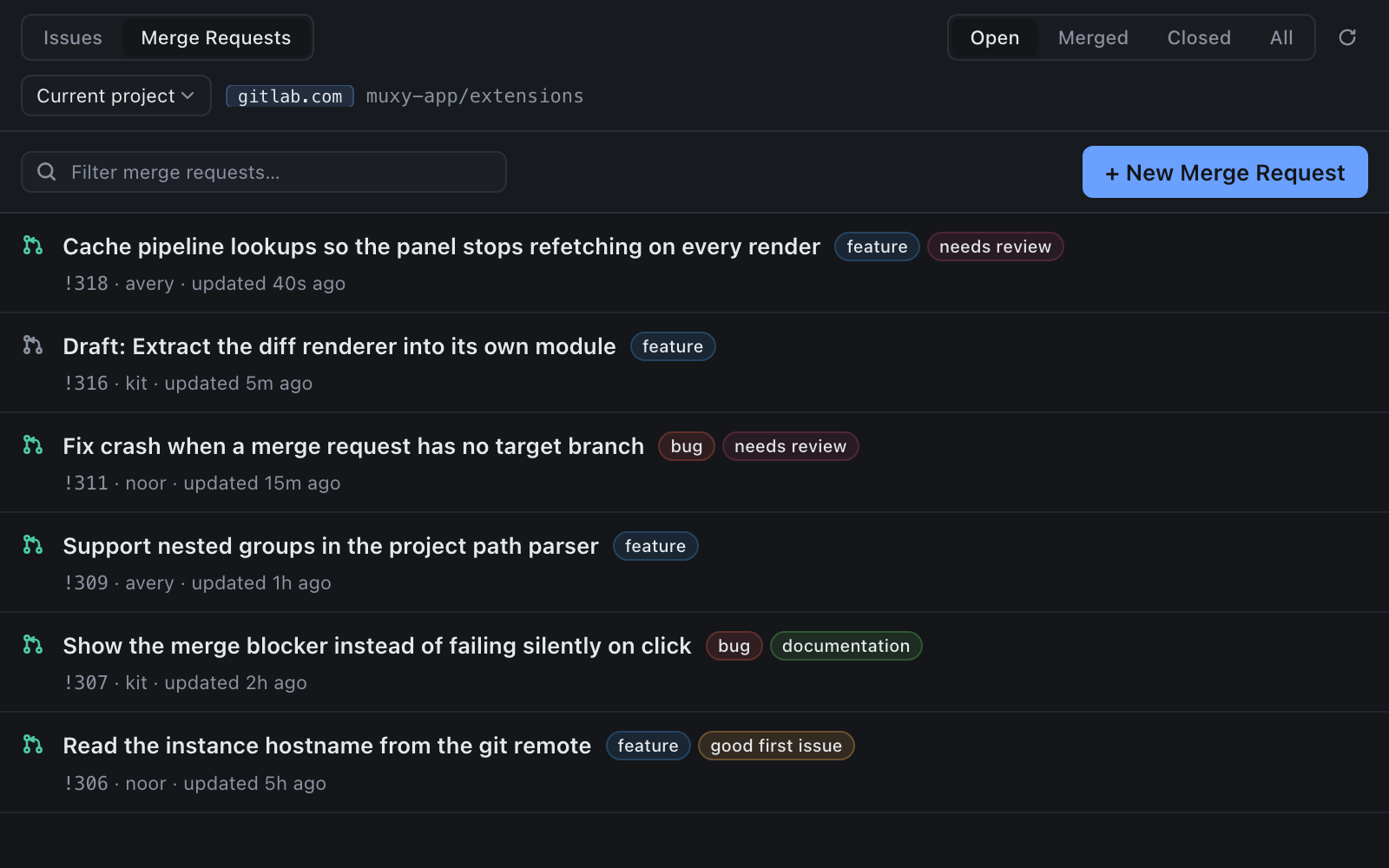Show Merged merge requests
This screenshot has width=1389, height=868.
coord(1093,37)
